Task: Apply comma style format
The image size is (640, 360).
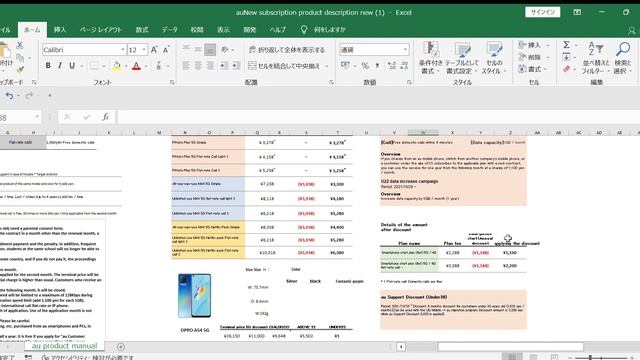Action: [377, 65]
